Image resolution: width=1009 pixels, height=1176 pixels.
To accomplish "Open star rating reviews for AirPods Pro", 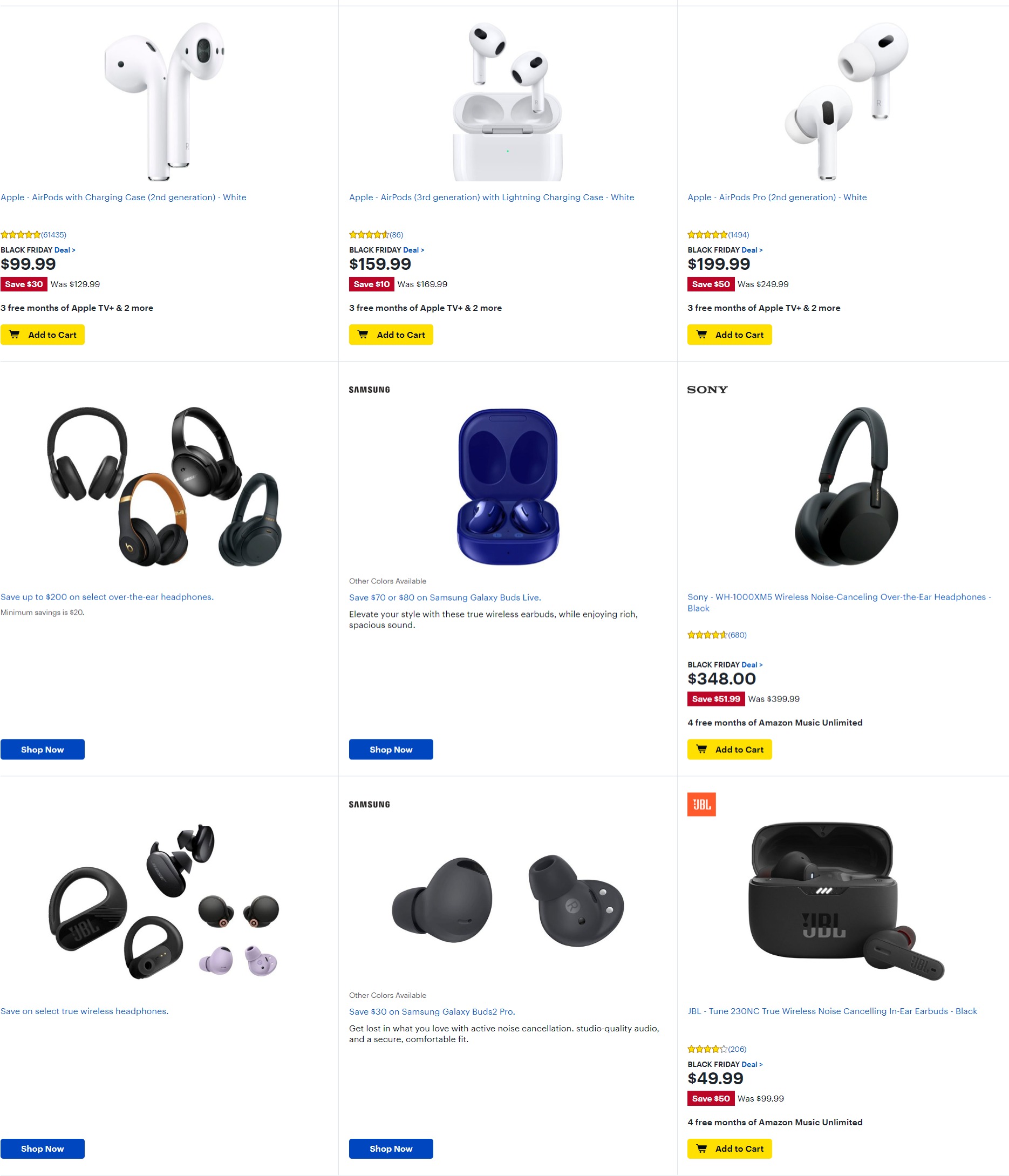I will point(718,234).
